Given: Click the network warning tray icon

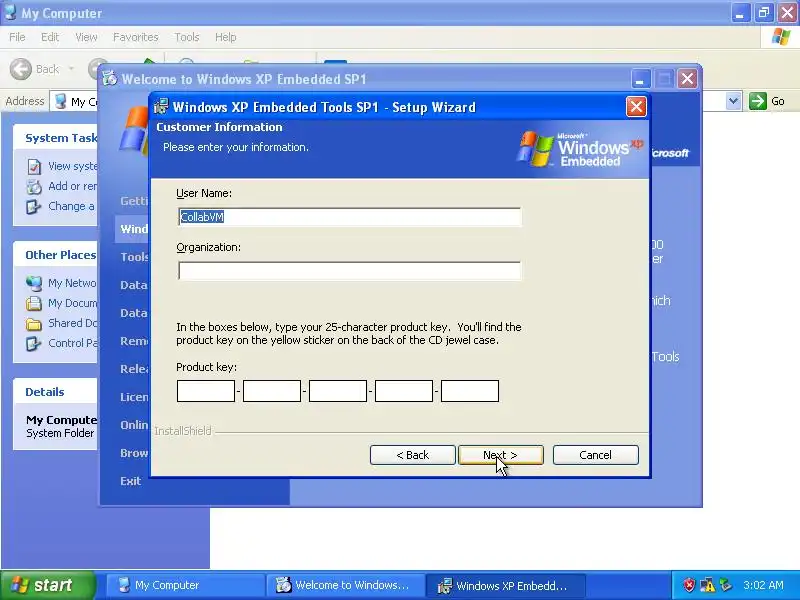Looking at the screenshot, I should pos(708,585).
